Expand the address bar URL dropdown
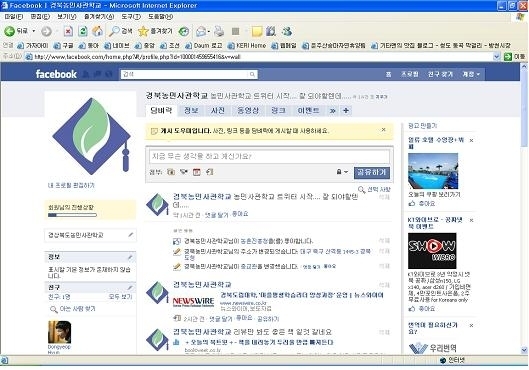529x370 pixels. click(x=497, y=57)
